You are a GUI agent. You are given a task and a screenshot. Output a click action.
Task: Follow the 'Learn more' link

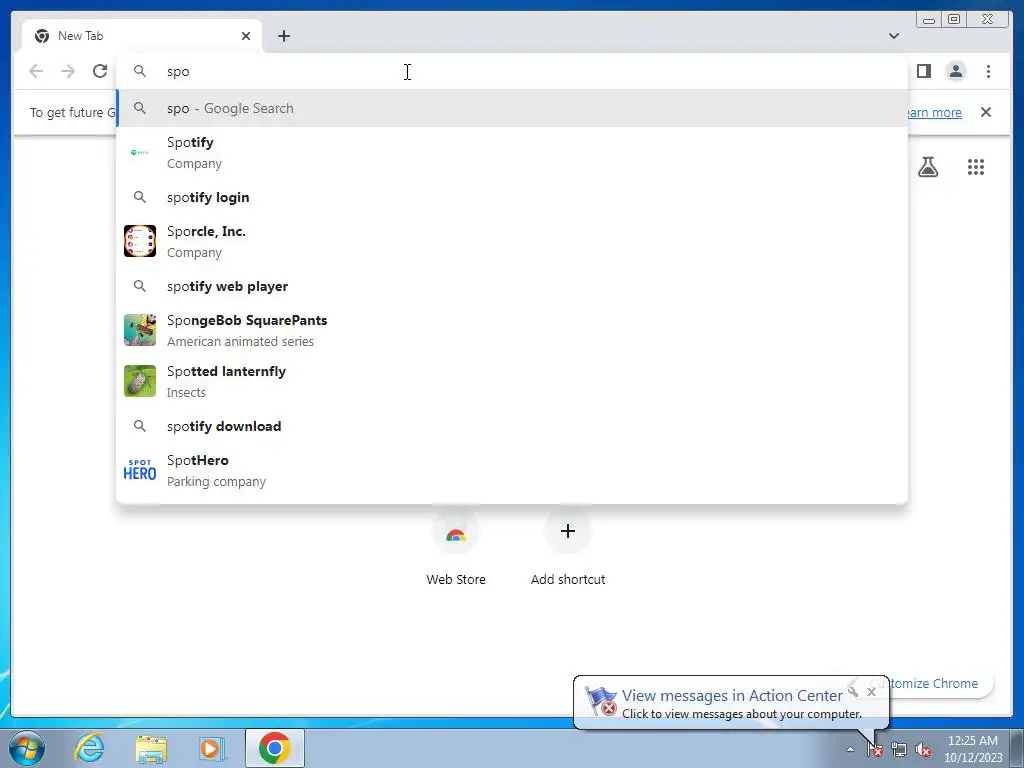(935, 112)
